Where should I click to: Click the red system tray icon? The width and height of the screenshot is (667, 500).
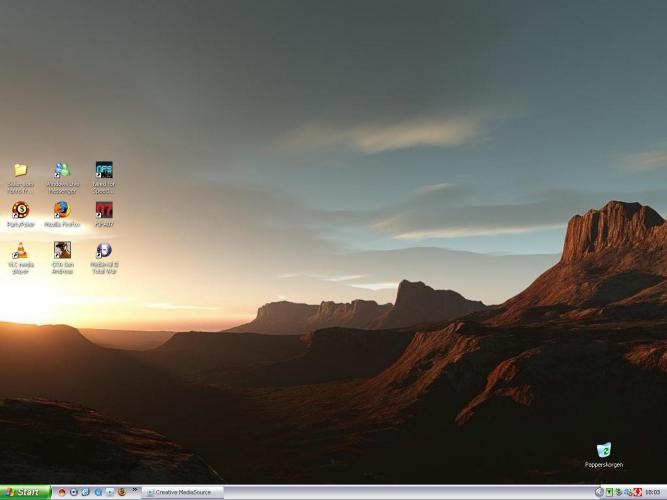tap(637, 492)
